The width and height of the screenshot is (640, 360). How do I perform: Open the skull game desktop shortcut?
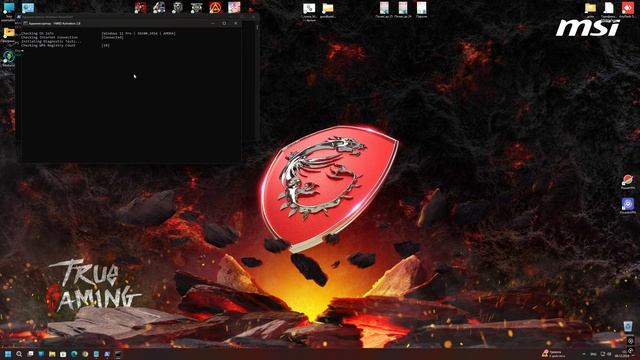pyautogui.click(x=178, y=7)
